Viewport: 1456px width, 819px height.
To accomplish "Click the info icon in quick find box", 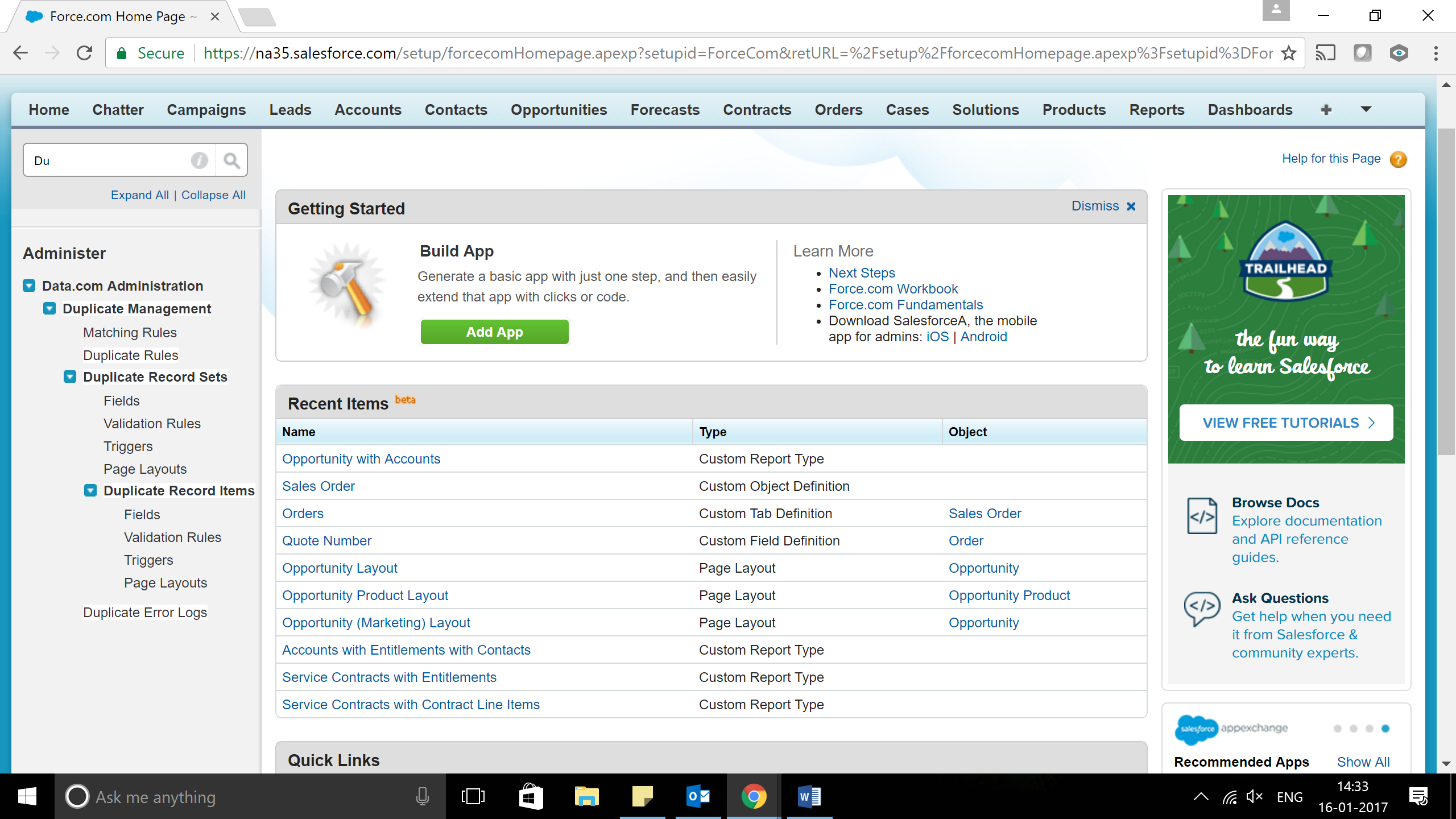I will tap(200, 160).
